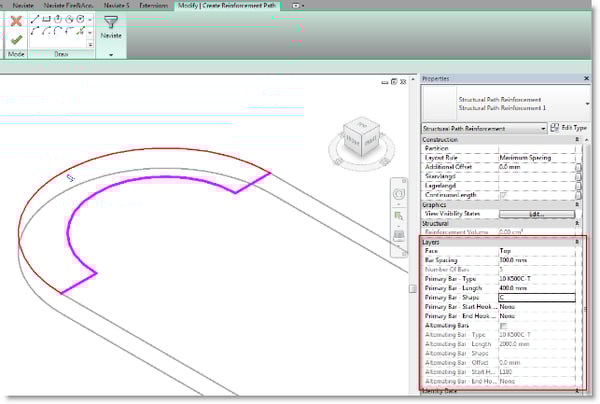This screenshot has width=600, height=404.
Task: Open ribbon display options dropdown
Action: (298, 6)
